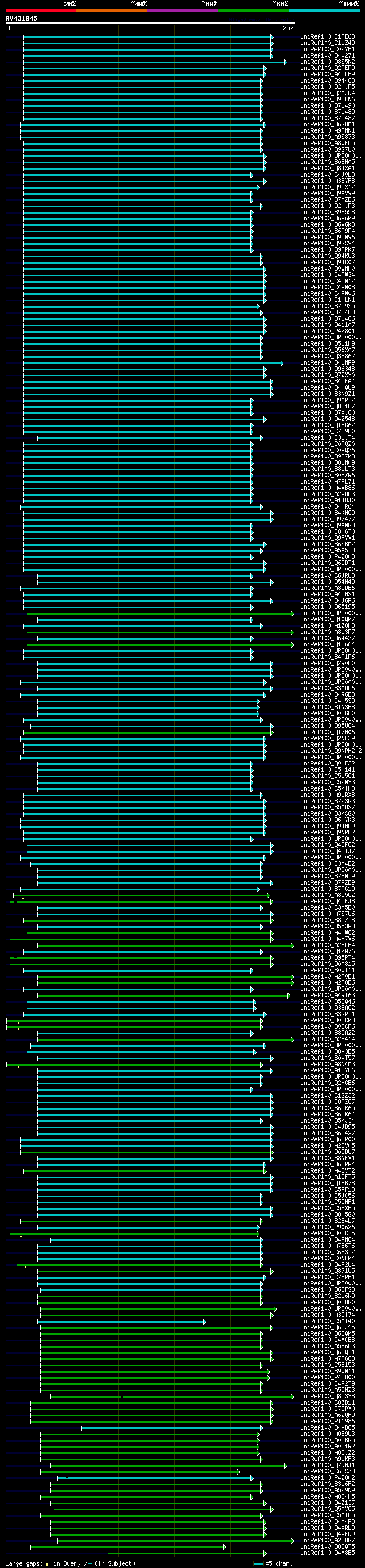The width and height of the screenshot is (365, 1568).
Task: Select hit UniRef100_Q4QFJ8
Action: [327, 902]
